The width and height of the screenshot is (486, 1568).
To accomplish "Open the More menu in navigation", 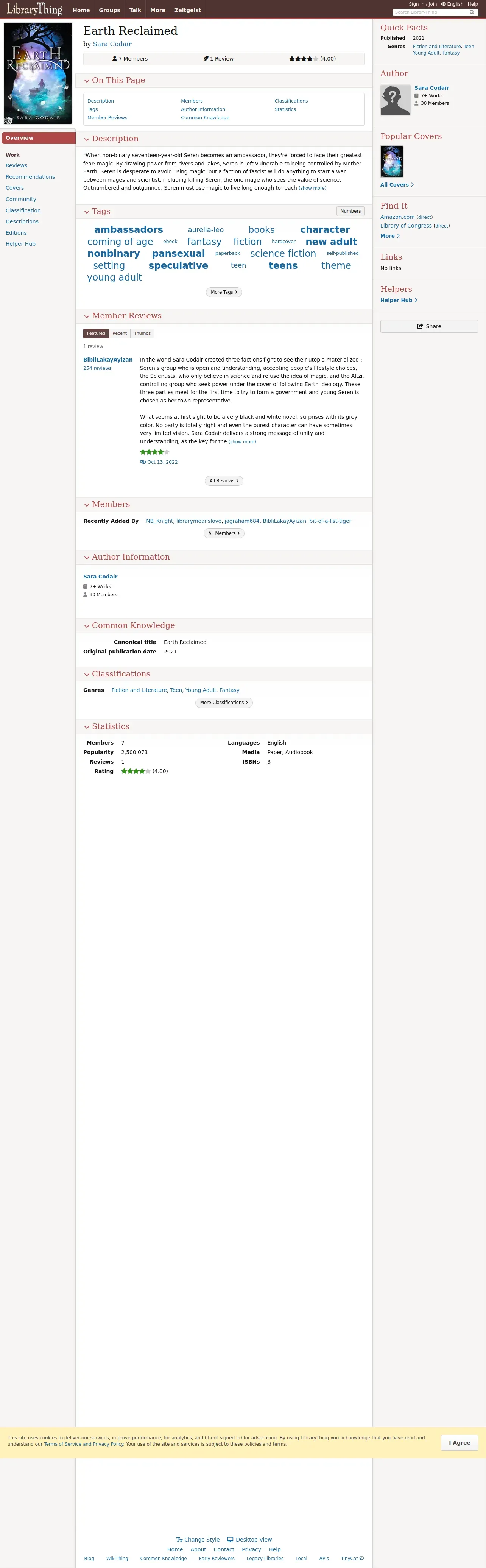I will (157, 10).
